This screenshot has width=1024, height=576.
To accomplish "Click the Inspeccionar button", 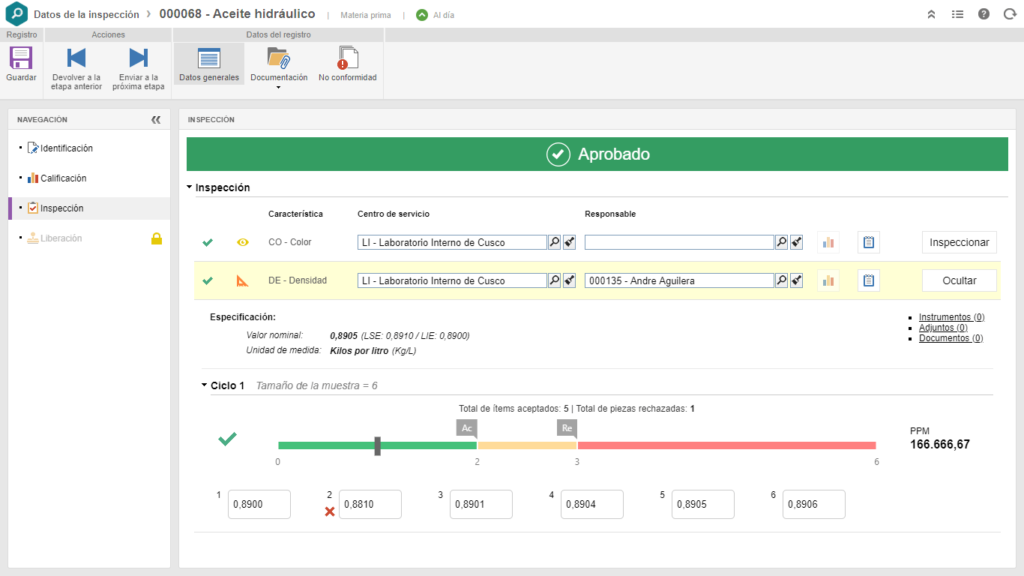I will tap(959, 242).
